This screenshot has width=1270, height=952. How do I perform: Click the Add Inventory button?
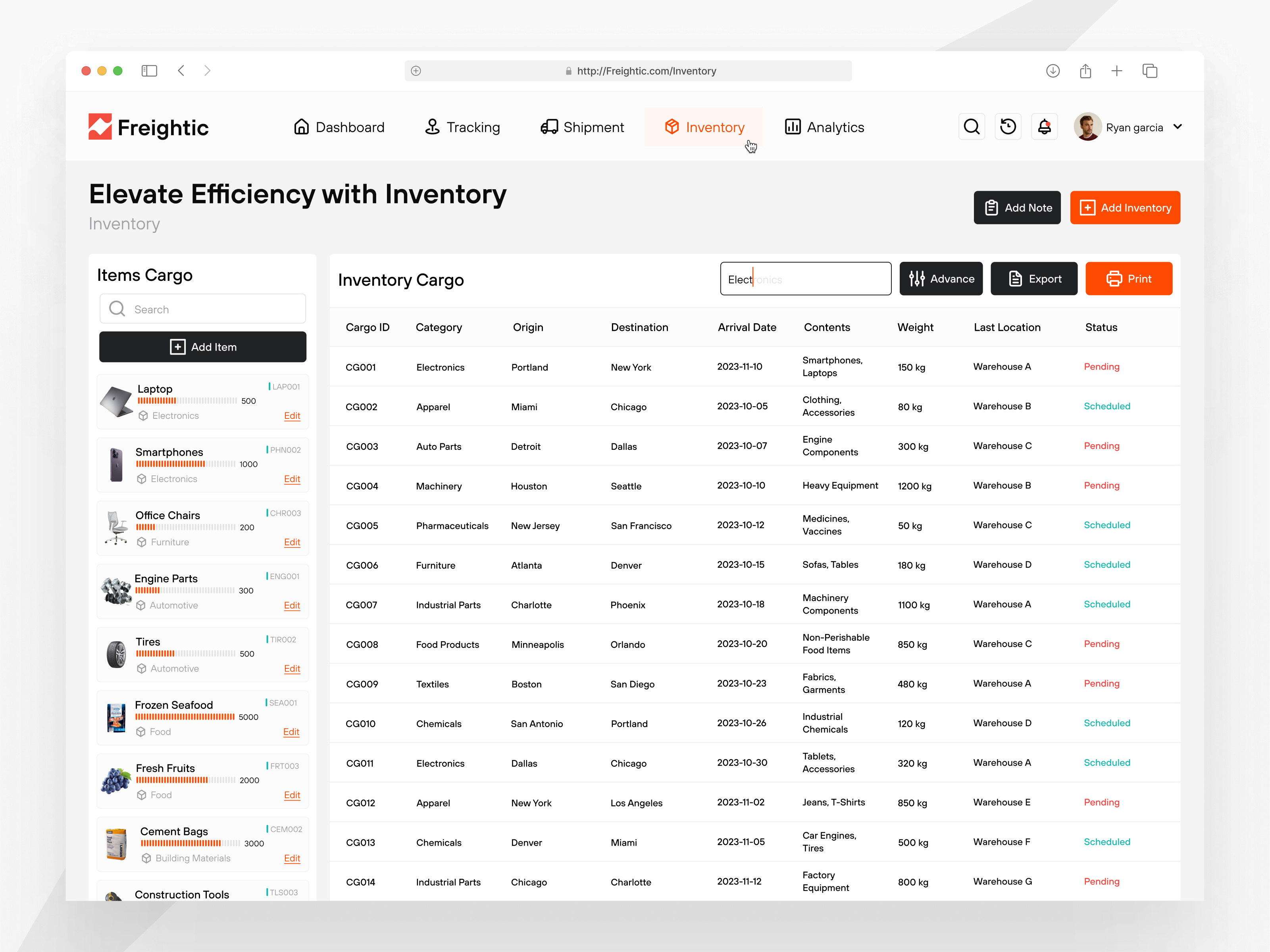[x=1125, y=207]
